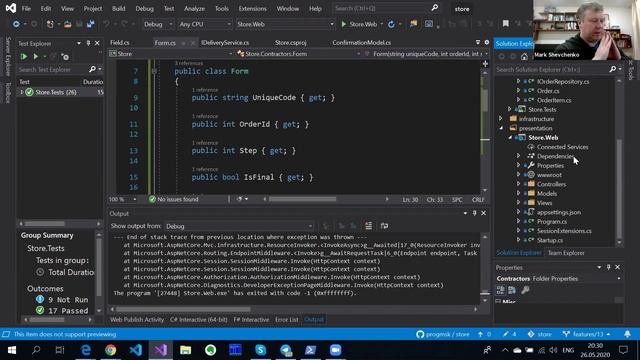
Task: Click the store repository name in status bar
Action: pos(540,334)
